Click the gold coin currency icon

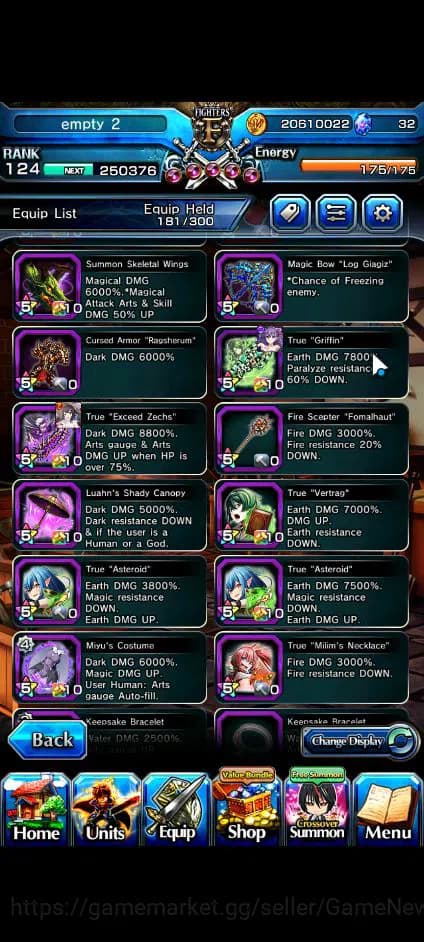pyautogui.click(x=256, y=124)
